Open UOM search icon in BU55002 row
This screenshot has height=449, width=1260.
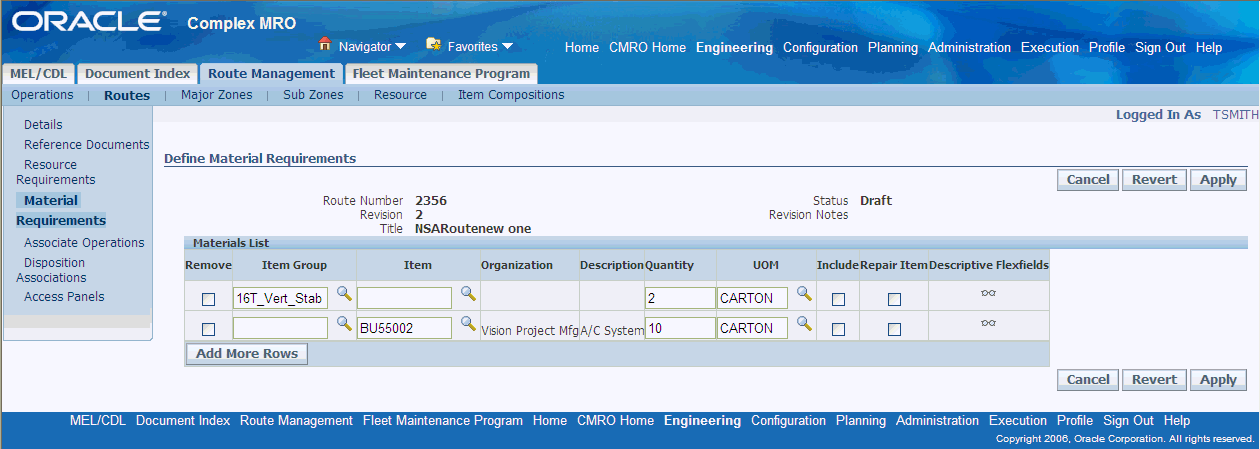(804, 324)
